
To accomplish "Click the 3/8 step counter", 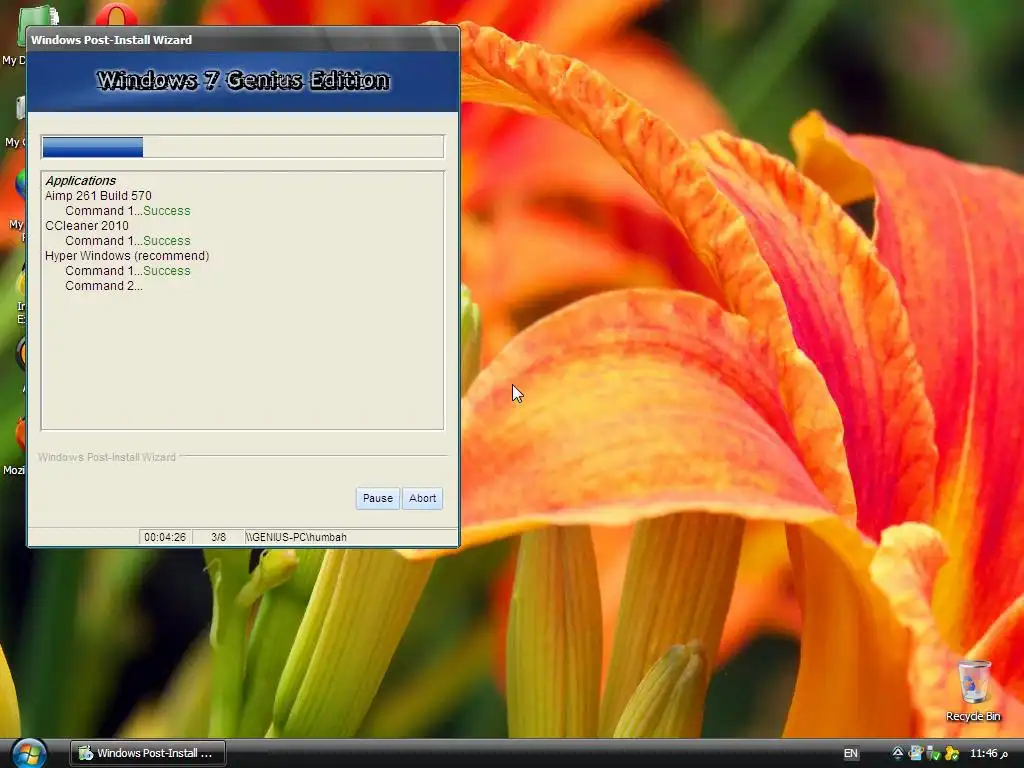I will click(218, 537).
